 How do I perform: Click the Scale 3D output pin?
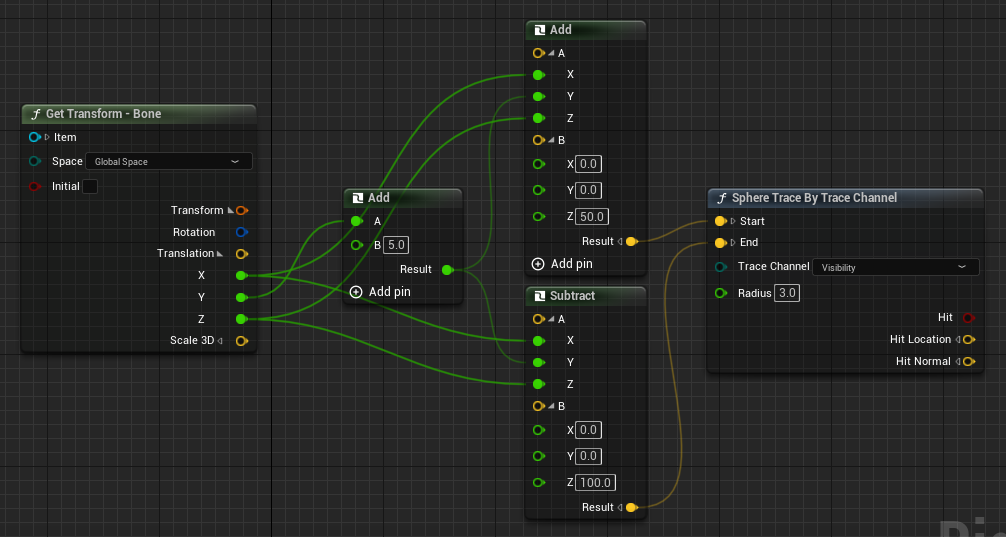point(242,341)
